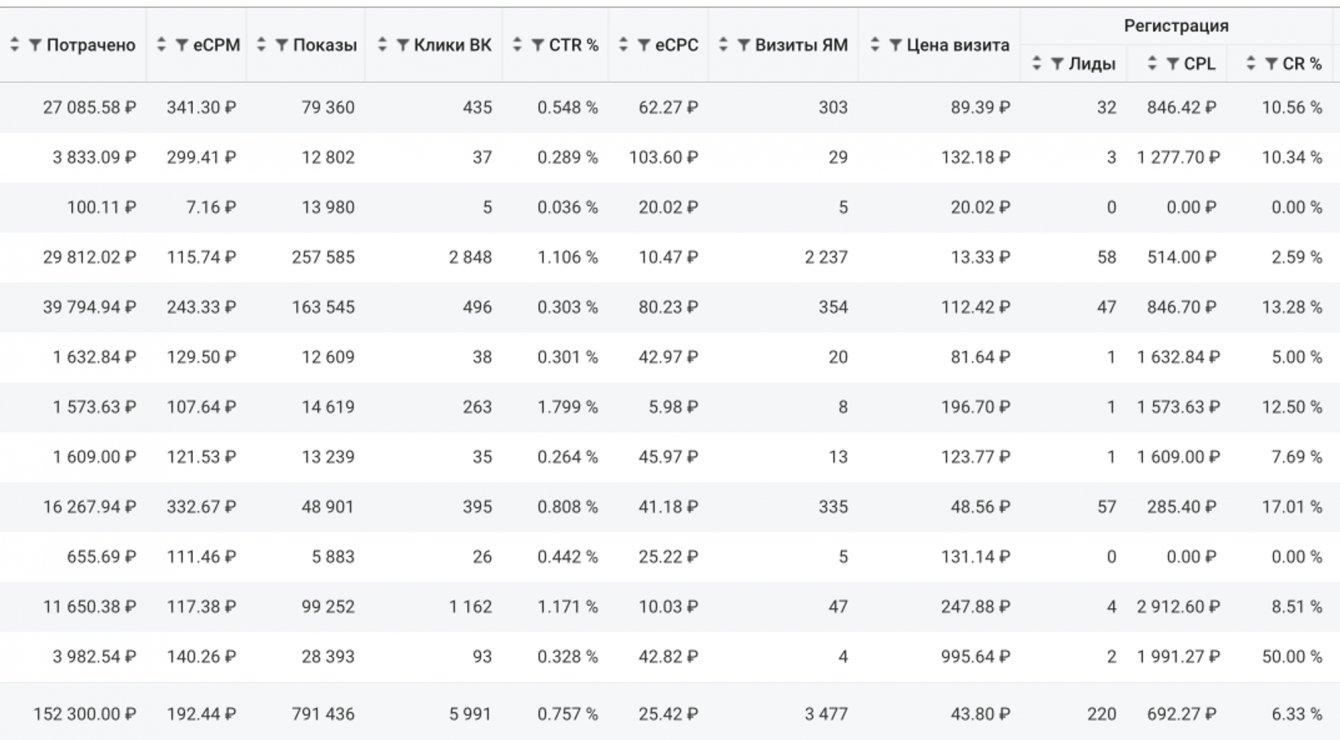Click the Цена визита column header label
The width and height of the screenshot is (1340, 740).
pos(954,46)
